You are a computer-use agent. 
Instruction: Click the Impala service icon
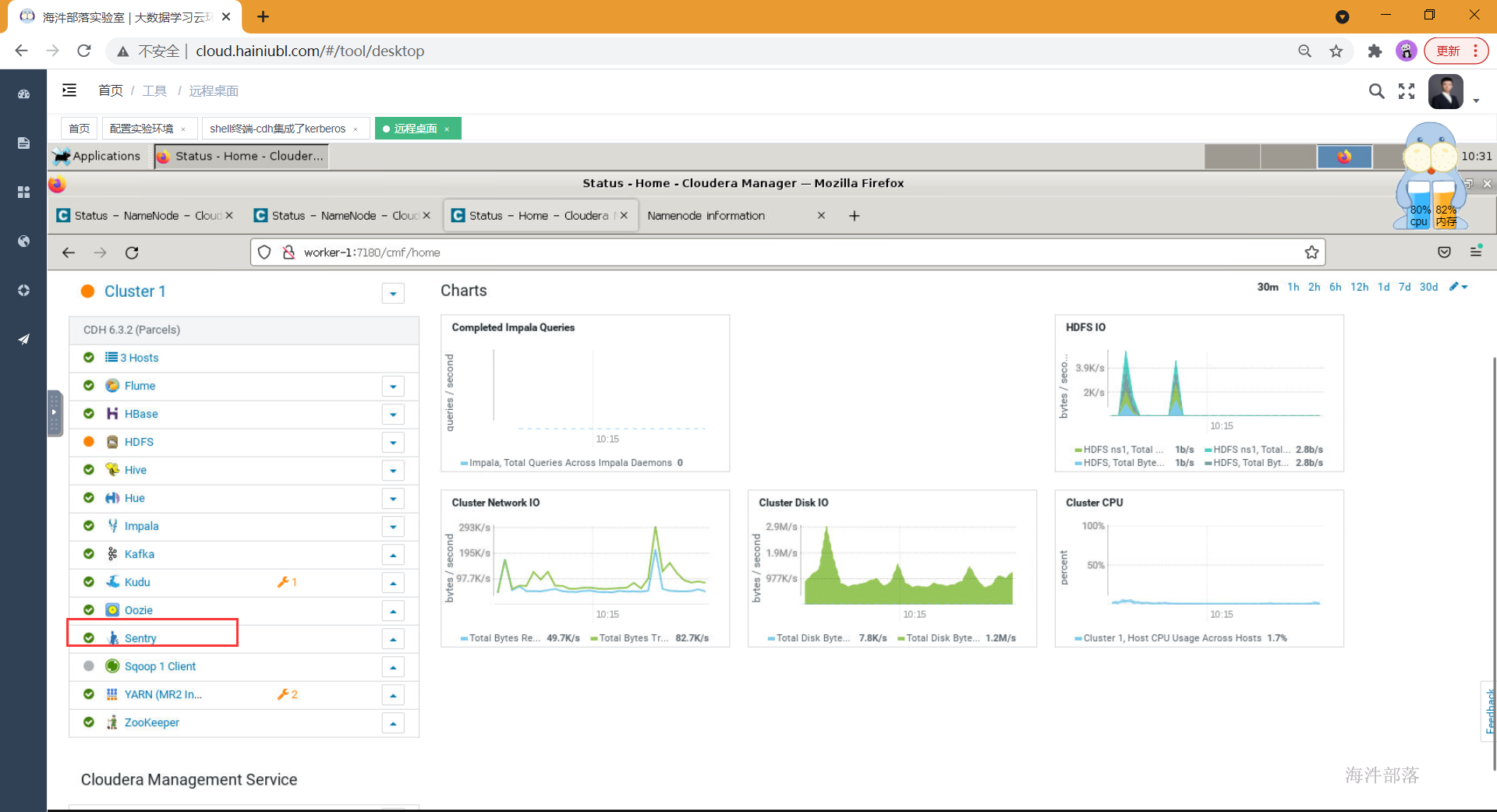[112, 526]
